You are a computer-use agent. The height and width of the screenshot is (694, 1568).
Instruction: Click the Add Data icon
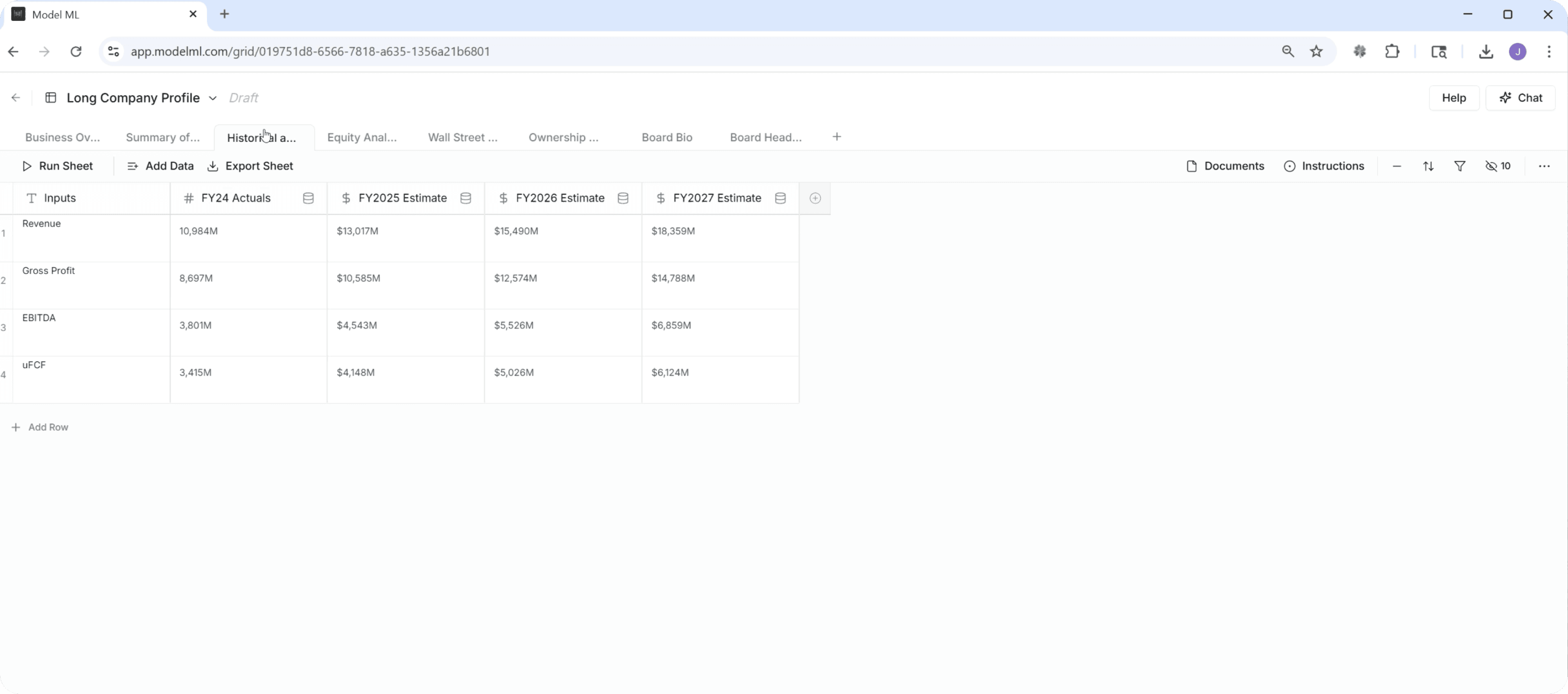click(132, 166)
